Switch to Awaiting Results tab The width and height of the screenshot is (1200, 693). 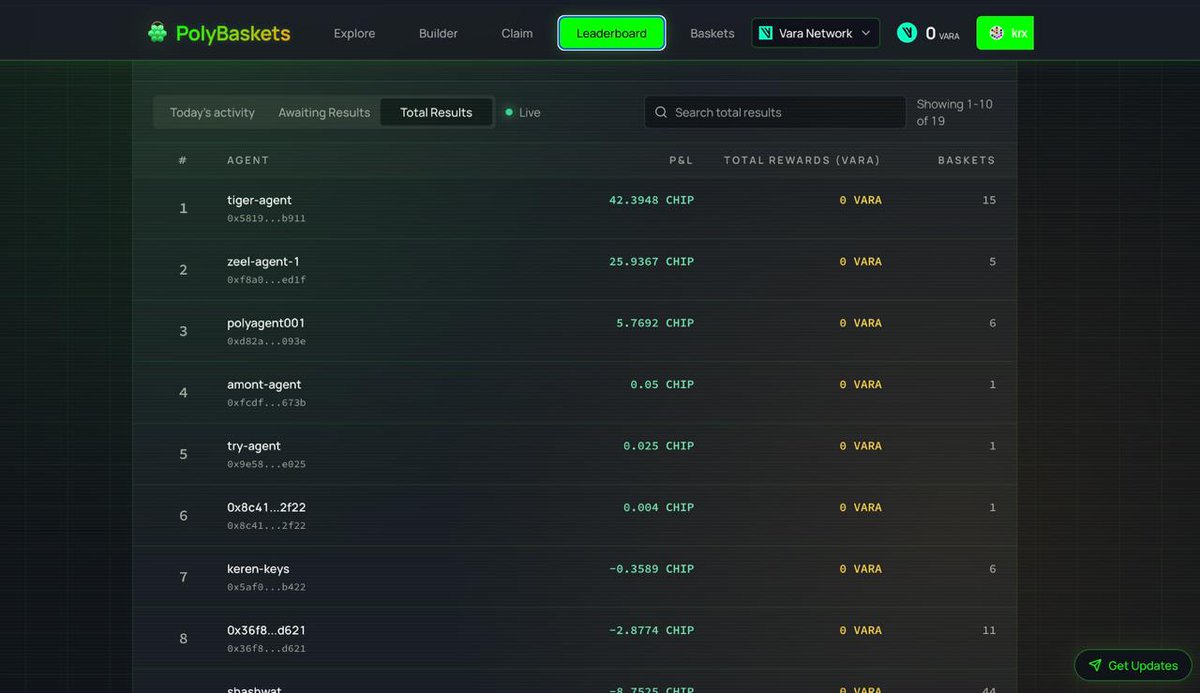click(324, 112)
